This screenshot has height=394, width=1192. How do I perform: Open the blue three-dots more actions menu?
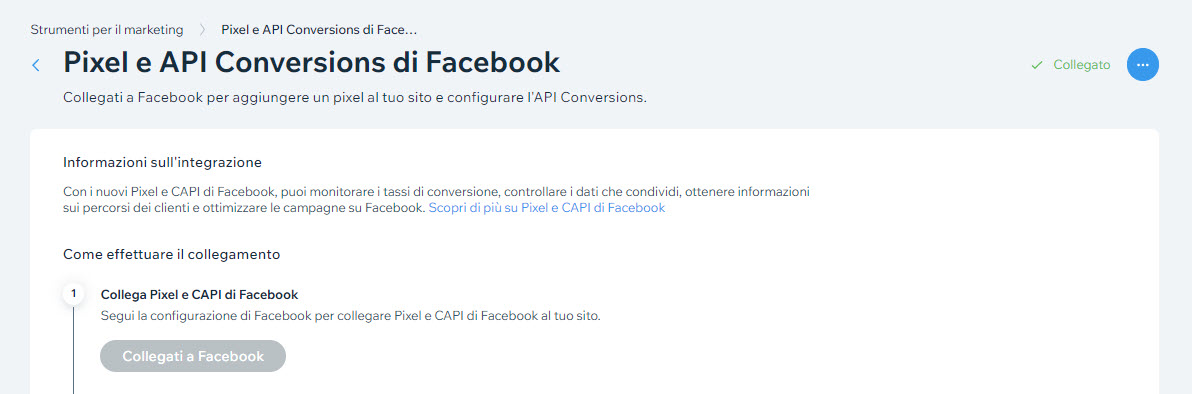[1143, 65]
